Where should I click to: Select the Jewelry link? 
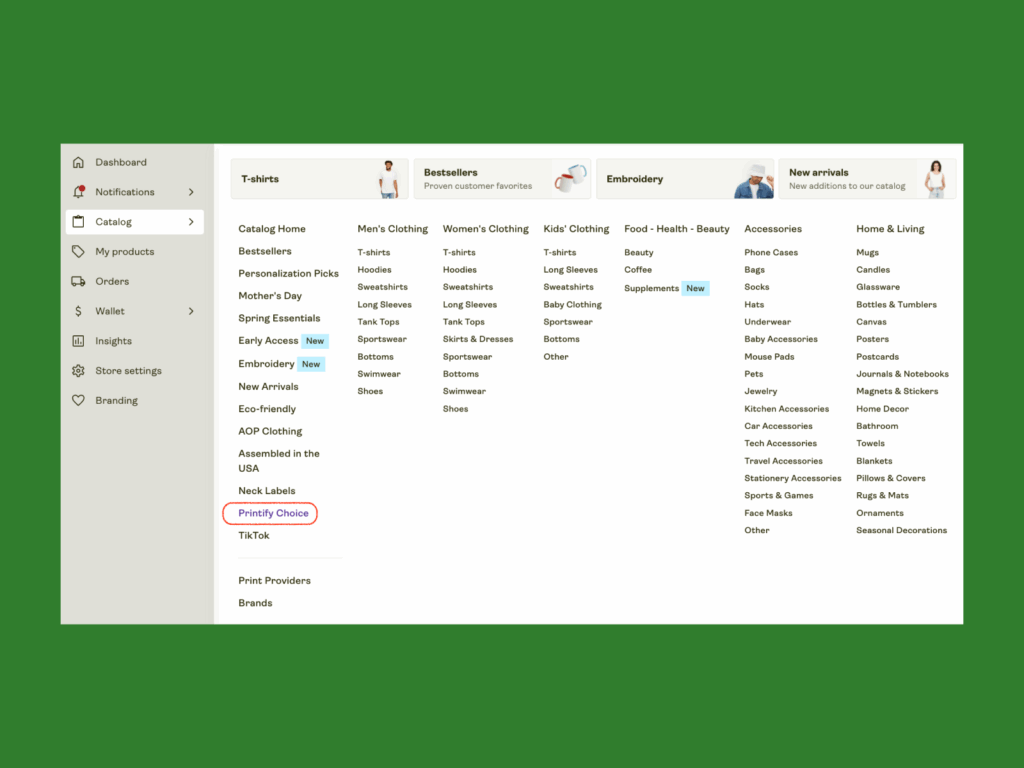pyautogui.click(x=760, y=391)
